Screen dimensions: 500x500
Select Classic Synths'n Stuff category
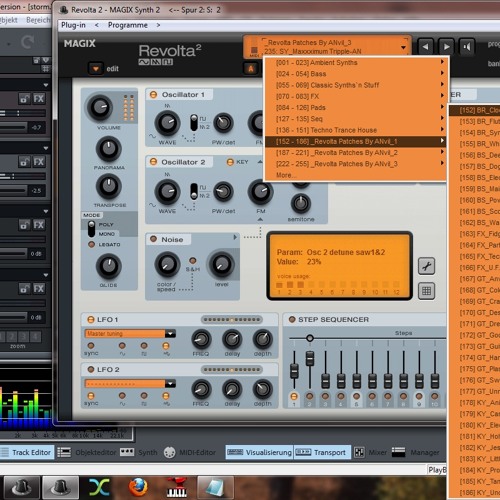point(355,85)
